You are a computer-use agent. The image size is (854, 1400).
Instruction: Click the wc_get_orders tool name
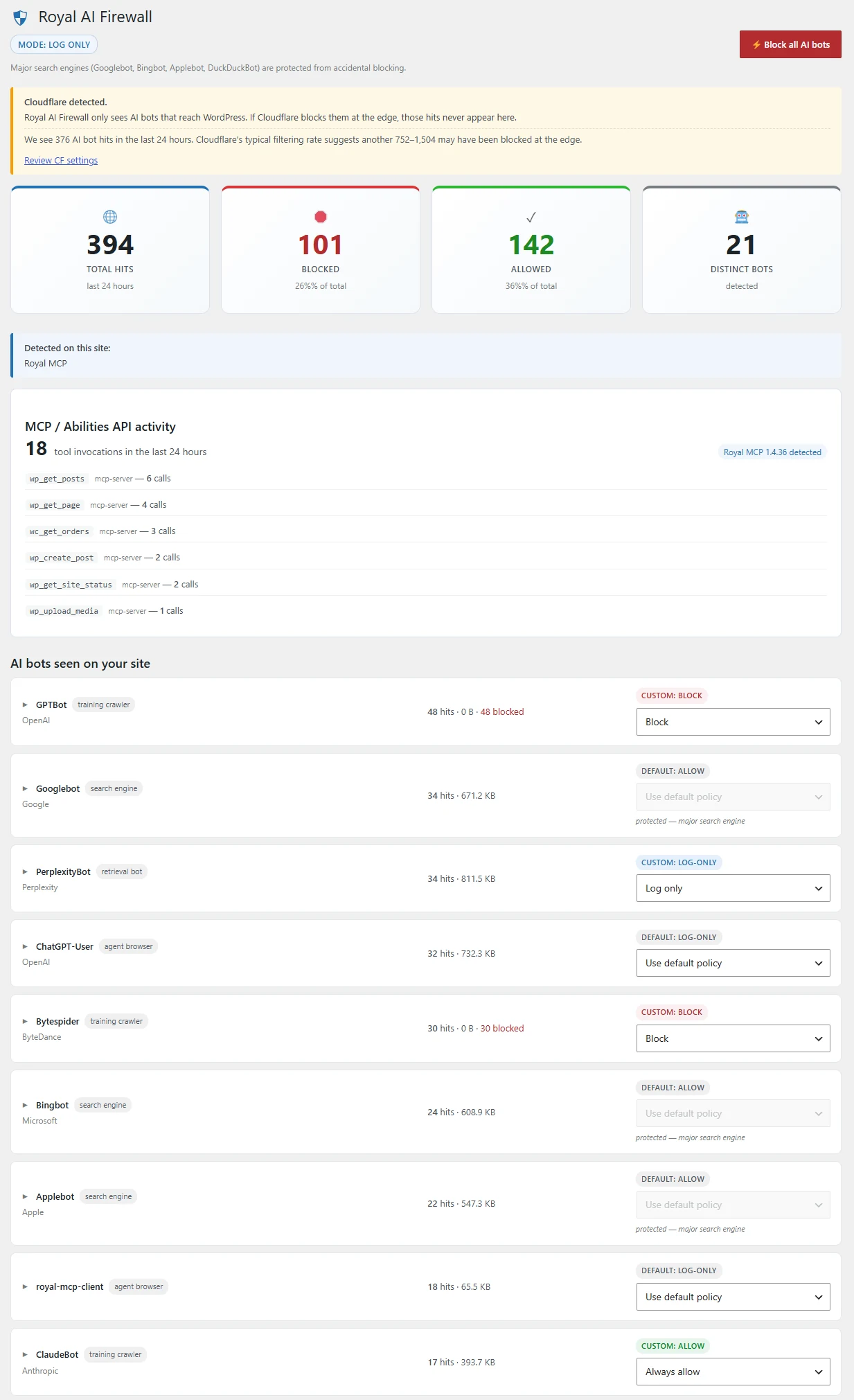59,531
